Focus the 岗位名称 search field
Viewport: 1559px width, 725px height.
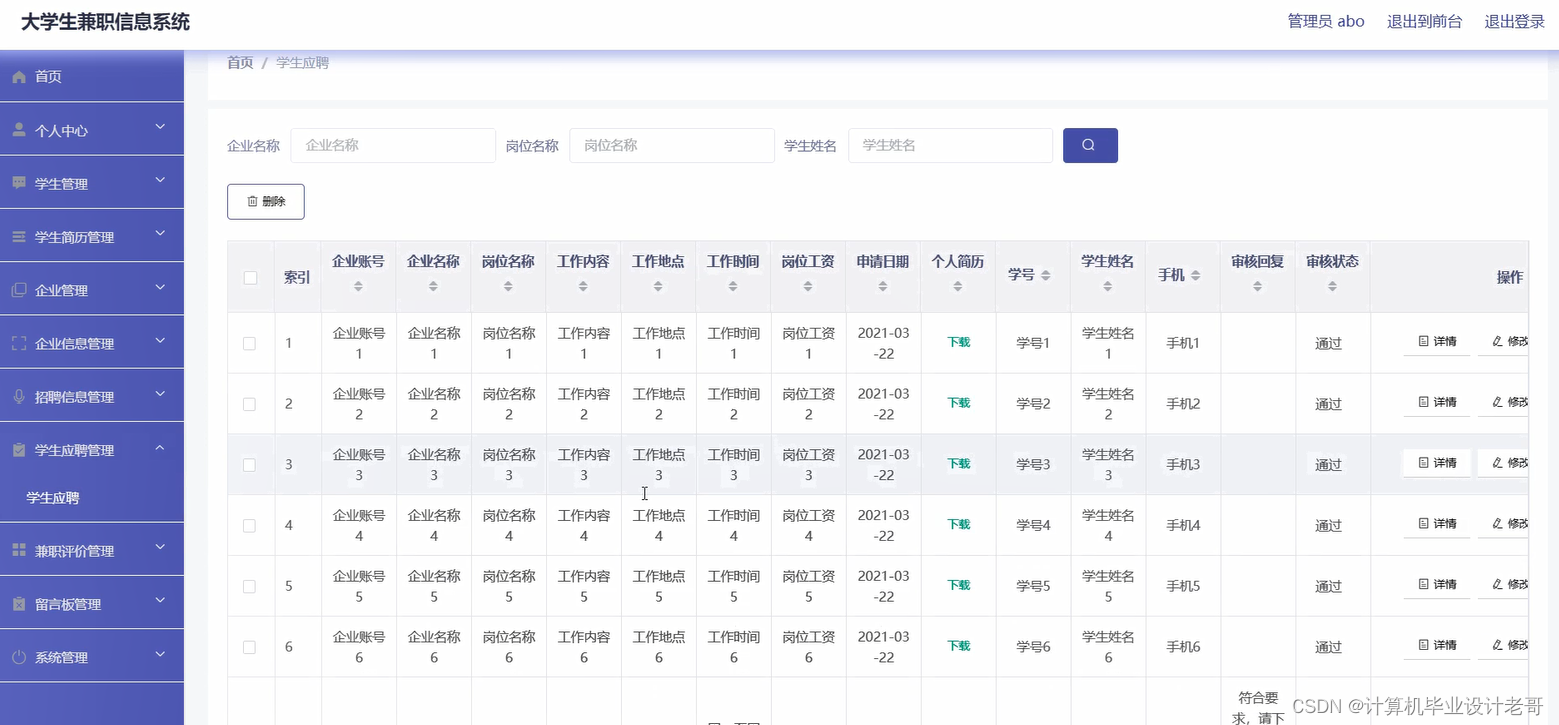pos(672,145)
